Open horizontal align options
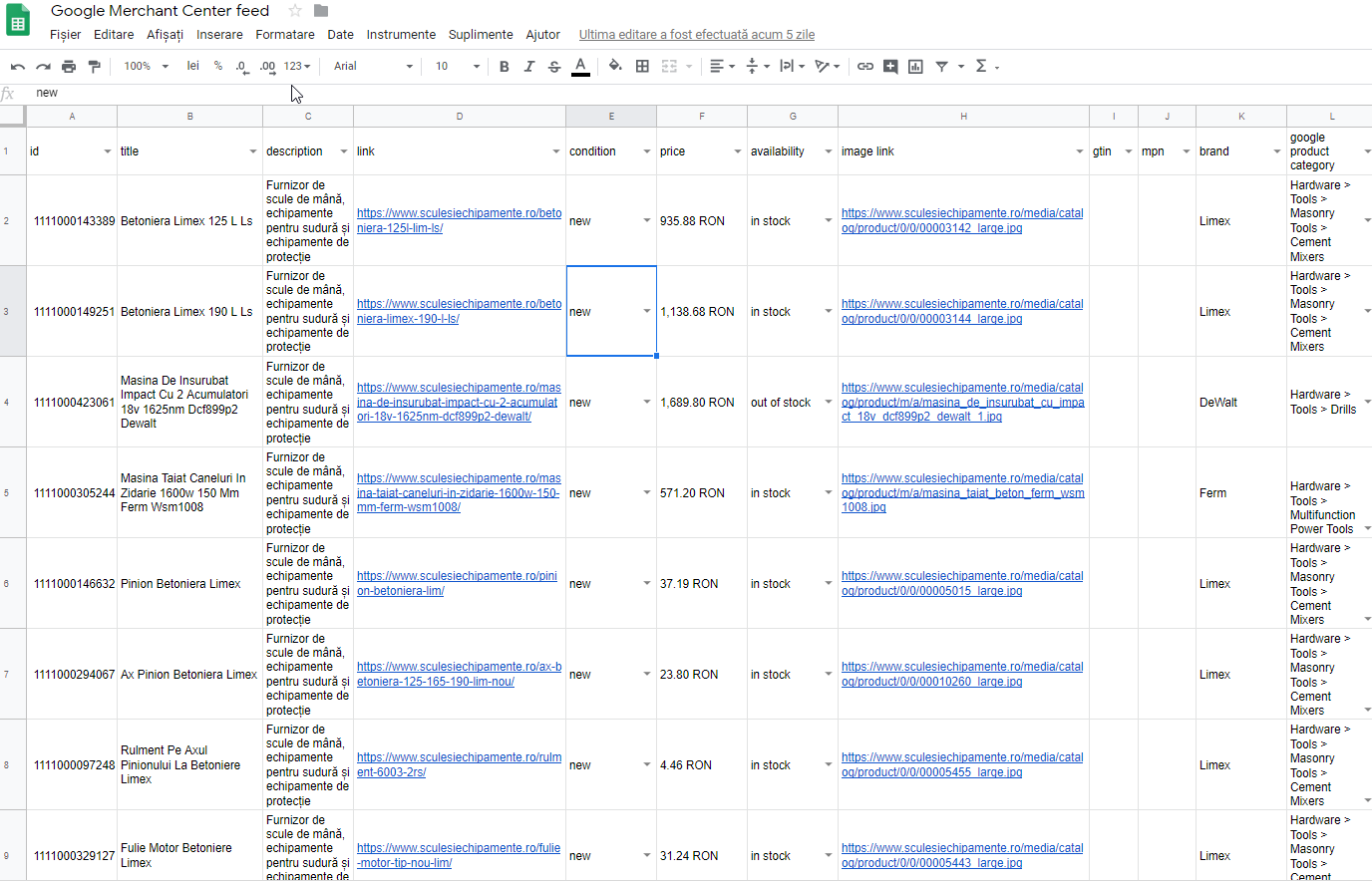The width and height of the screenshot is (1372, 881). pos(722,67)
